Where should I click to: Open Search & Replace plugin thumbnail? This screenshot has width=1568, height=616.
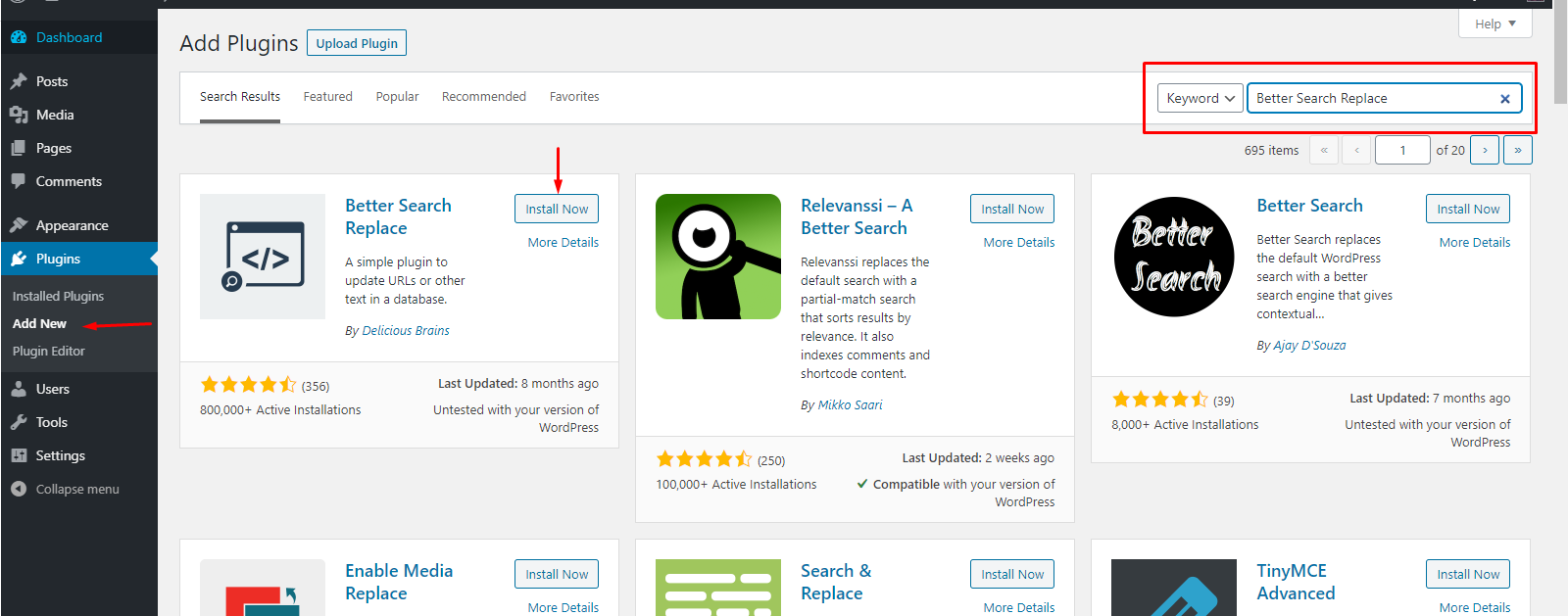pyautogui.click(x=718, y=588)
